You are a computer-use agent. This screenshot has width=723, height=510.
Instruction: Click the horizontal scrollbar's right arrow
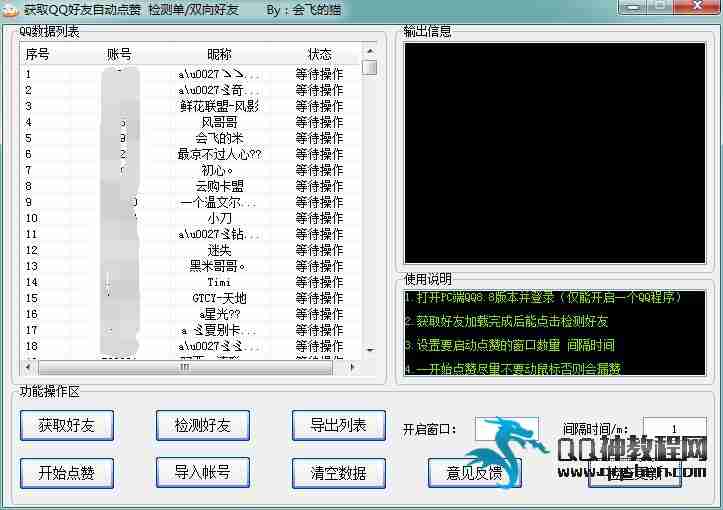[353, 367]
